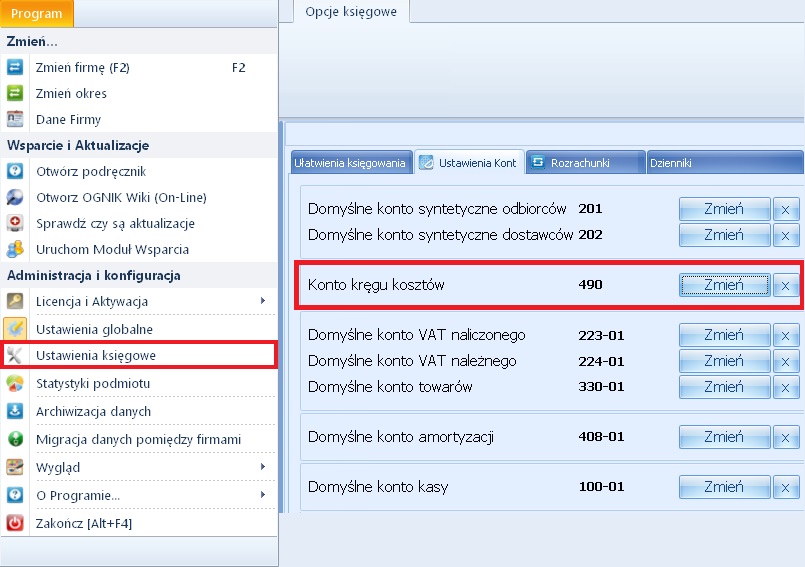Click Zmień for Domyślne konto kasy
The image size is (805, 567).
(x=724, y=487)
